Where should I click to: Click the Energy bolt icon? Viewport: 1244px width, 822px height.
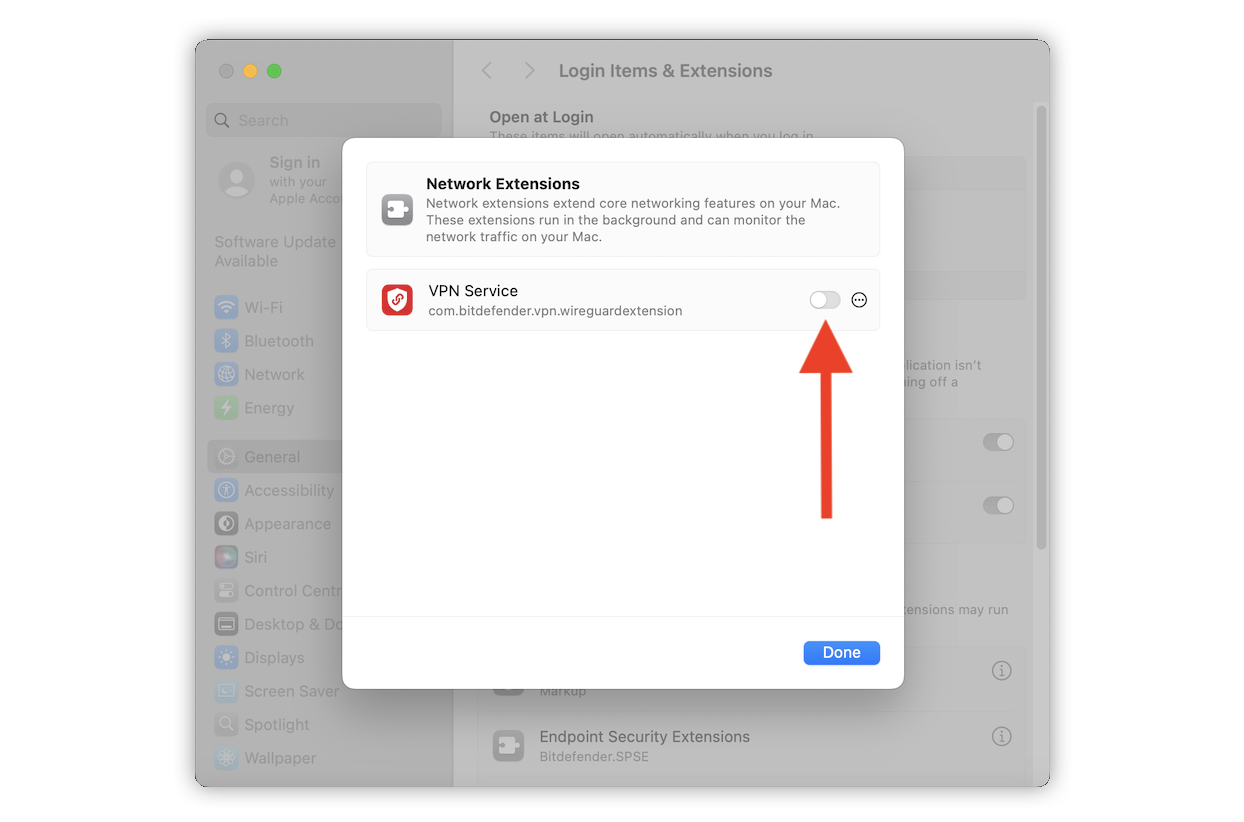[x=226, y=408]
